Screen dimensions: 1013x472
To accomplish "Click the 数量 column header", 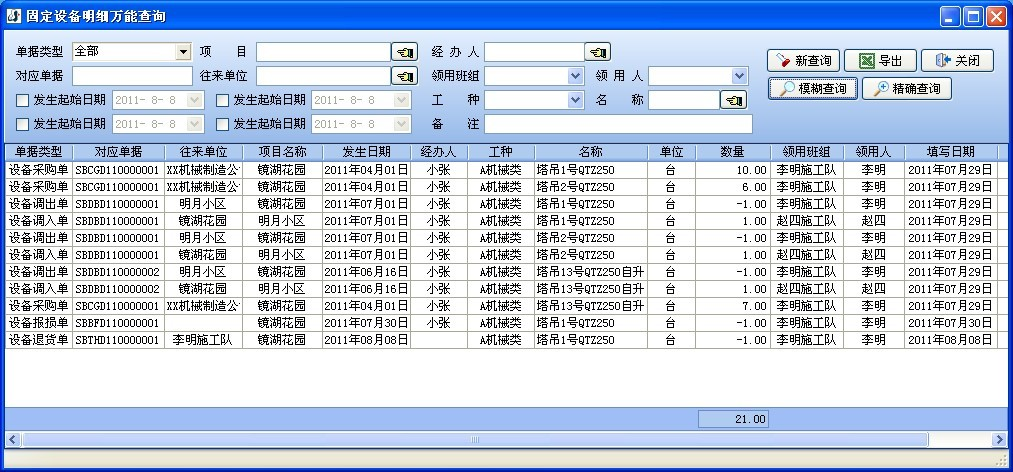I will coord(733,152).
